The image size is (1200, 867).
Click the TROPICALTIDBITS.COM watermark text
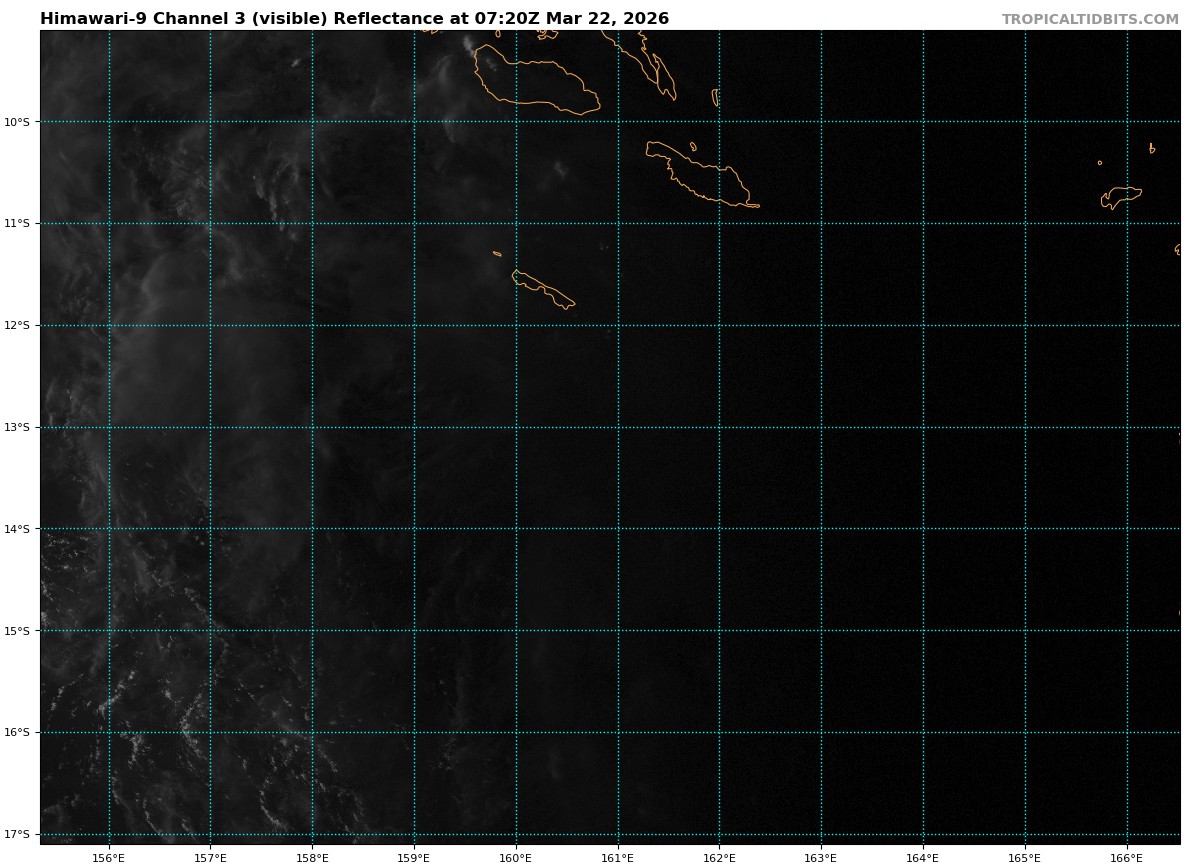tap(1090, 19)
